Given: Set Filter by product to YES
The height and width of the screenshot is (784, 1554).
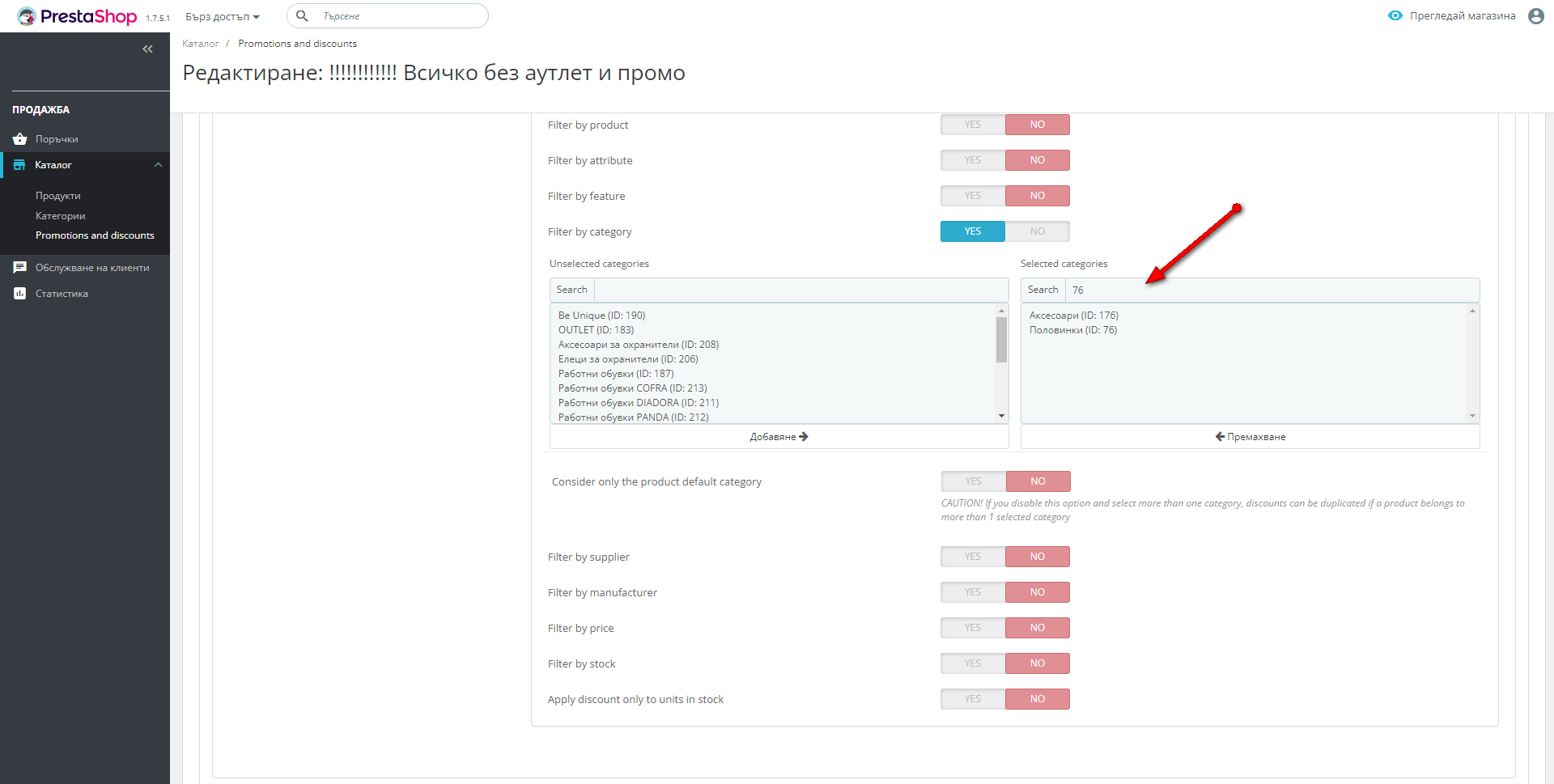Looking at the screenshot, I should tap(973, 125).
